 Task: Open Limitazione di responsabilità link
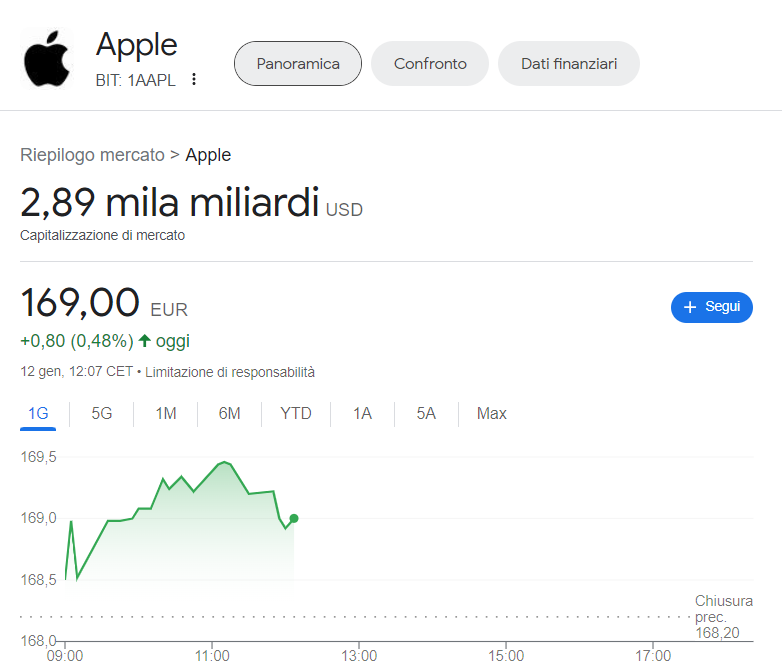[233, 372]
